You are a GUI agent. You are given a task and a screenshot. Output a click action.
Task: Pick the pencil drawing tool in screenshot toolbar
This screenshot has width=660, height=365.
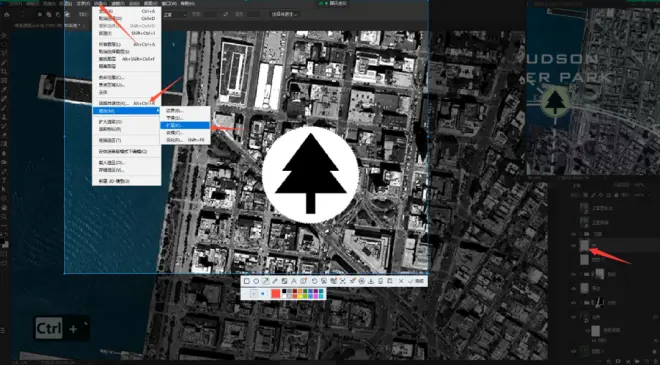(x=275, y=281)
